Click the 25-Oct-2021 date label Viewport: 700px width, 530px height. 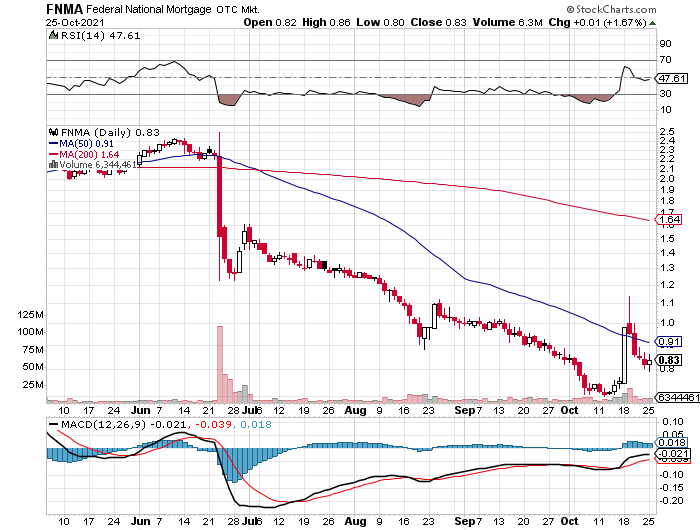click(x=75, y=22)
